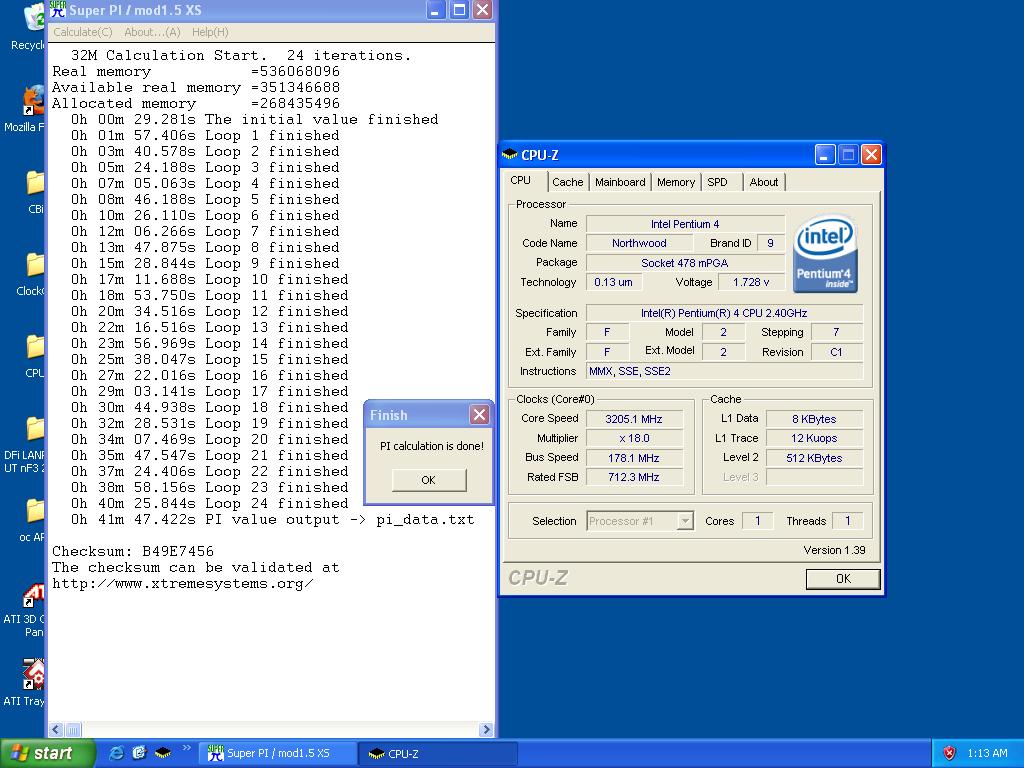Click the Super PI horizontal scrollbar thumb
Viewport: 1024px width, 768px height.
(73, 729)
